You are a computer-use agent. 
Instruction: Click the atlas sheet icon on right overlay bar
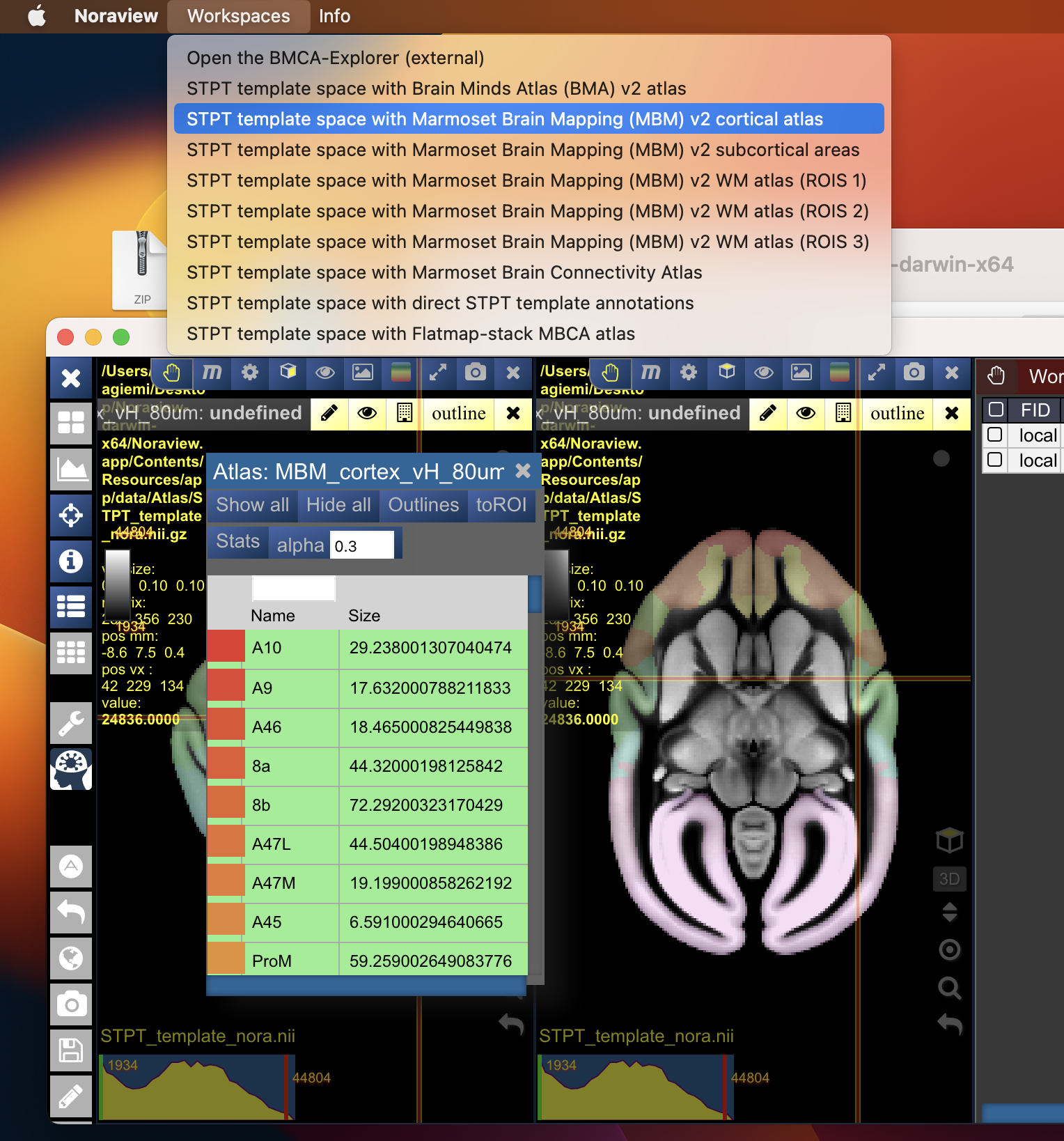click(x=843, y=414)
